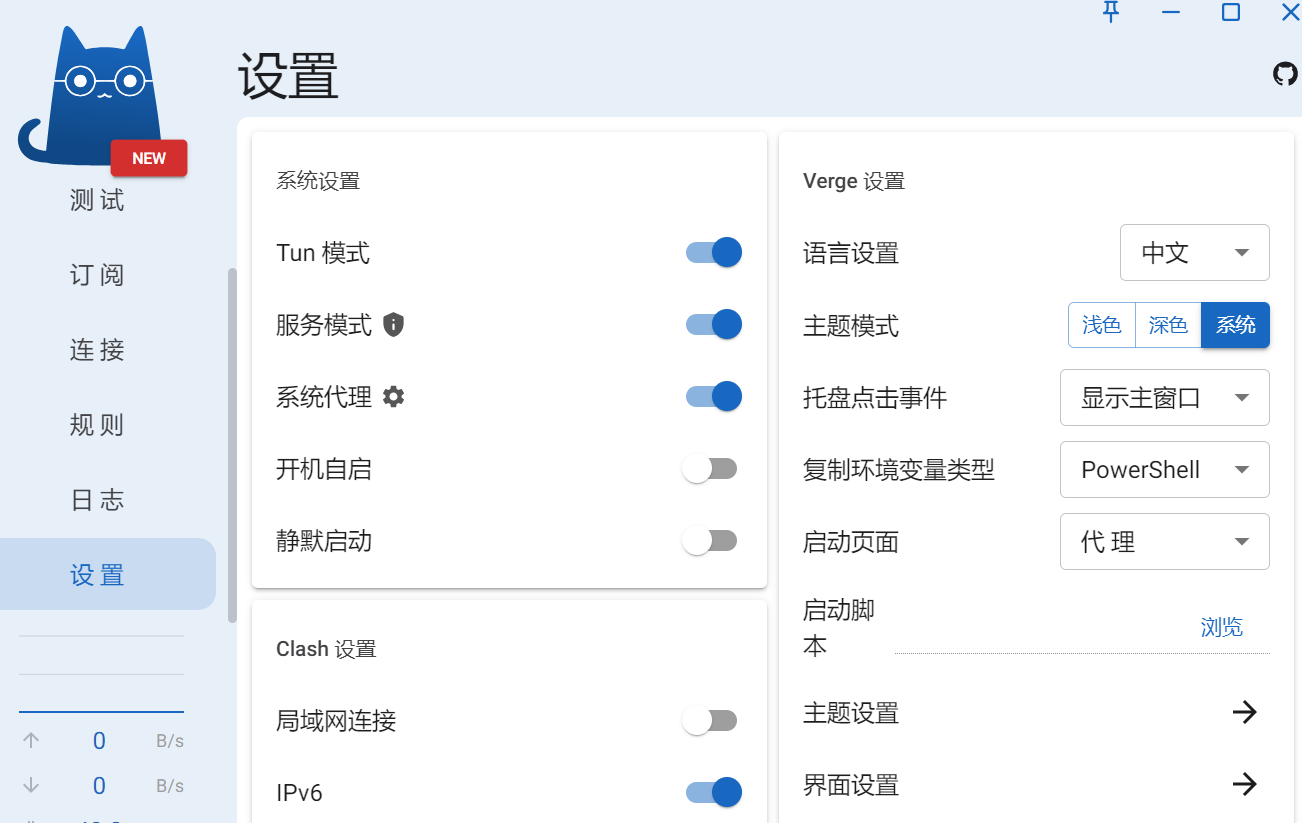Click the upload speed value 0

99,741
